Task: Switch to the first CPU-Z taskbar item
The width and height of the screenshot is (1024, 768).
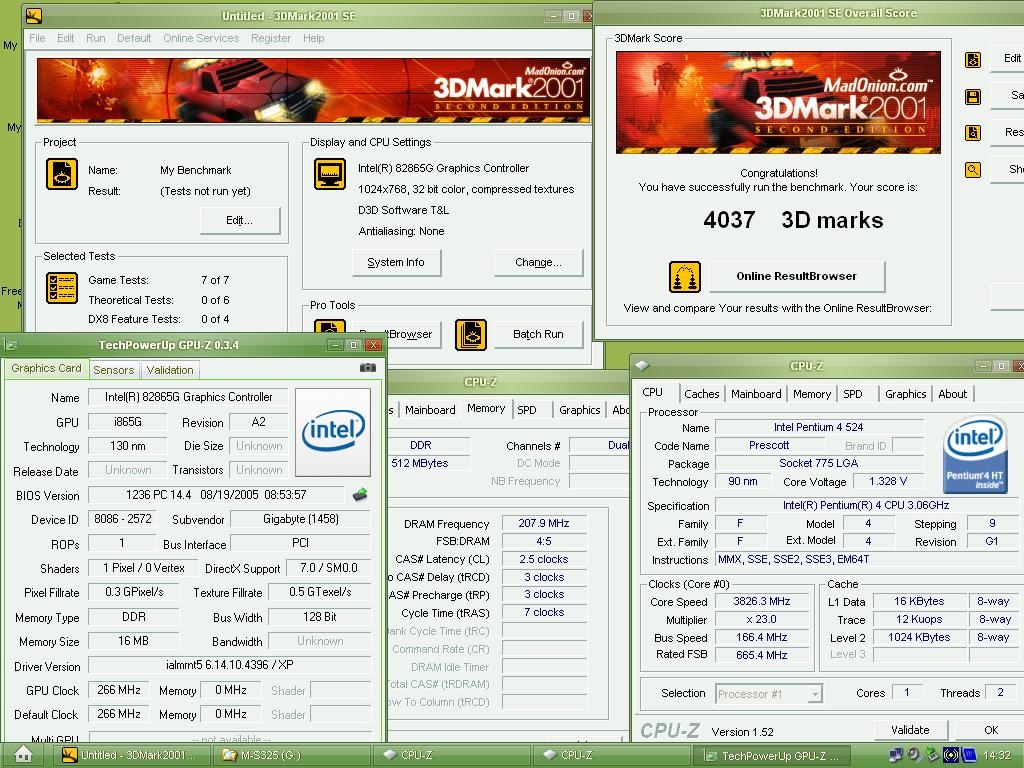Action: (451, 755)
